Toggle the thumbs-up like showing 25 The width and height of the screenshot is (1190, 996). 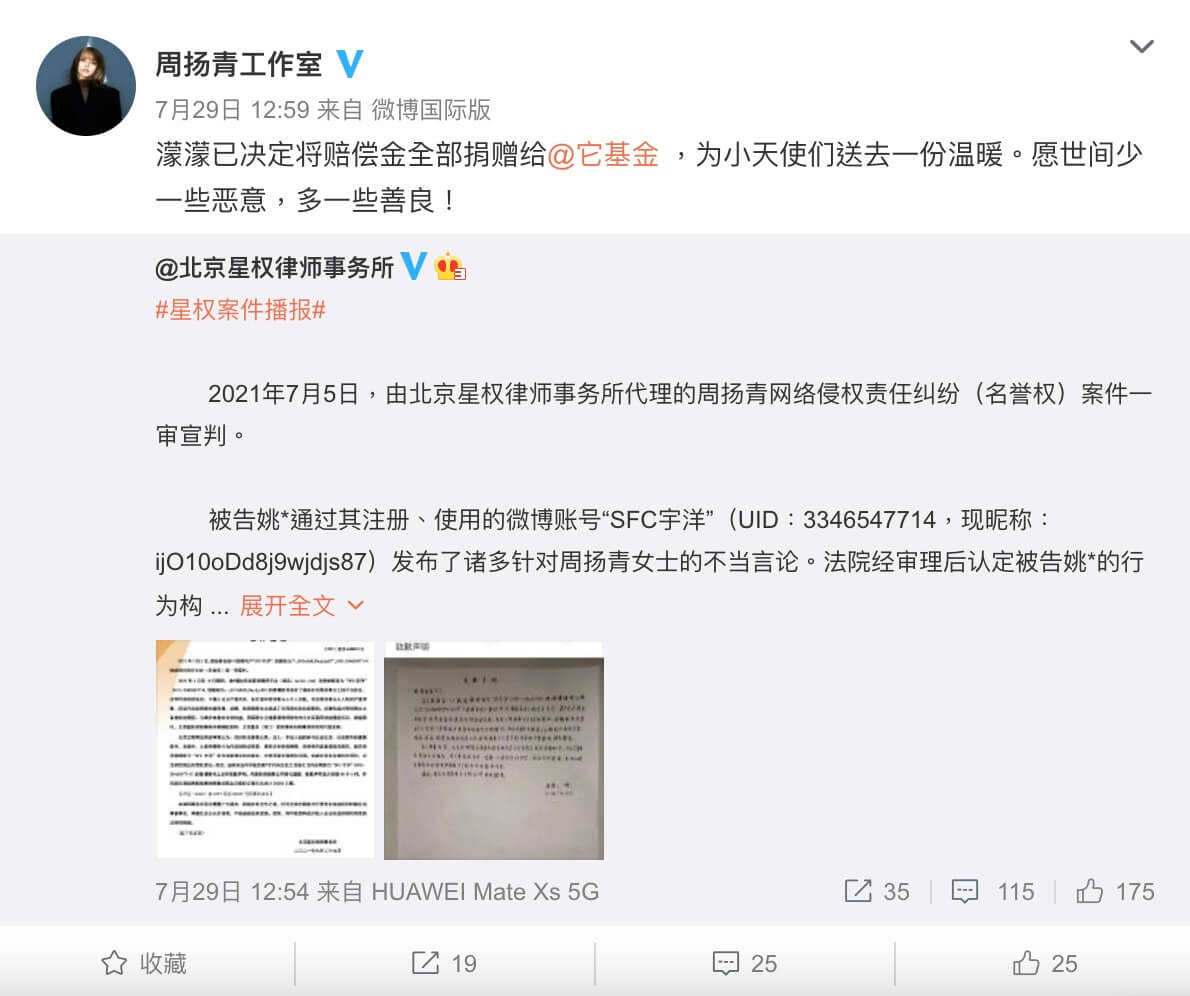pos(1044,963)
